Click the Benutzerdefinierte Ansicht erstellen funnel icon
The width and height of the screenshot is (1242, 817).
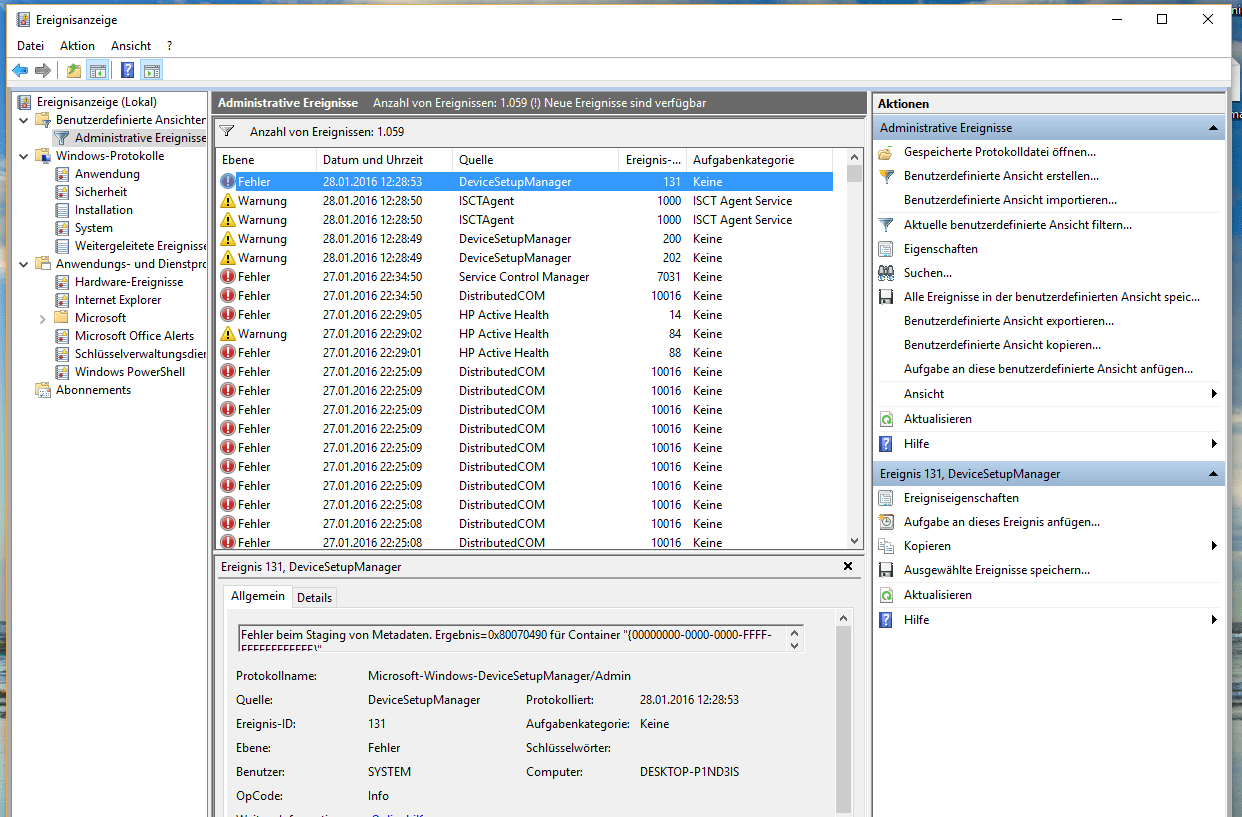tap(885, 176)
